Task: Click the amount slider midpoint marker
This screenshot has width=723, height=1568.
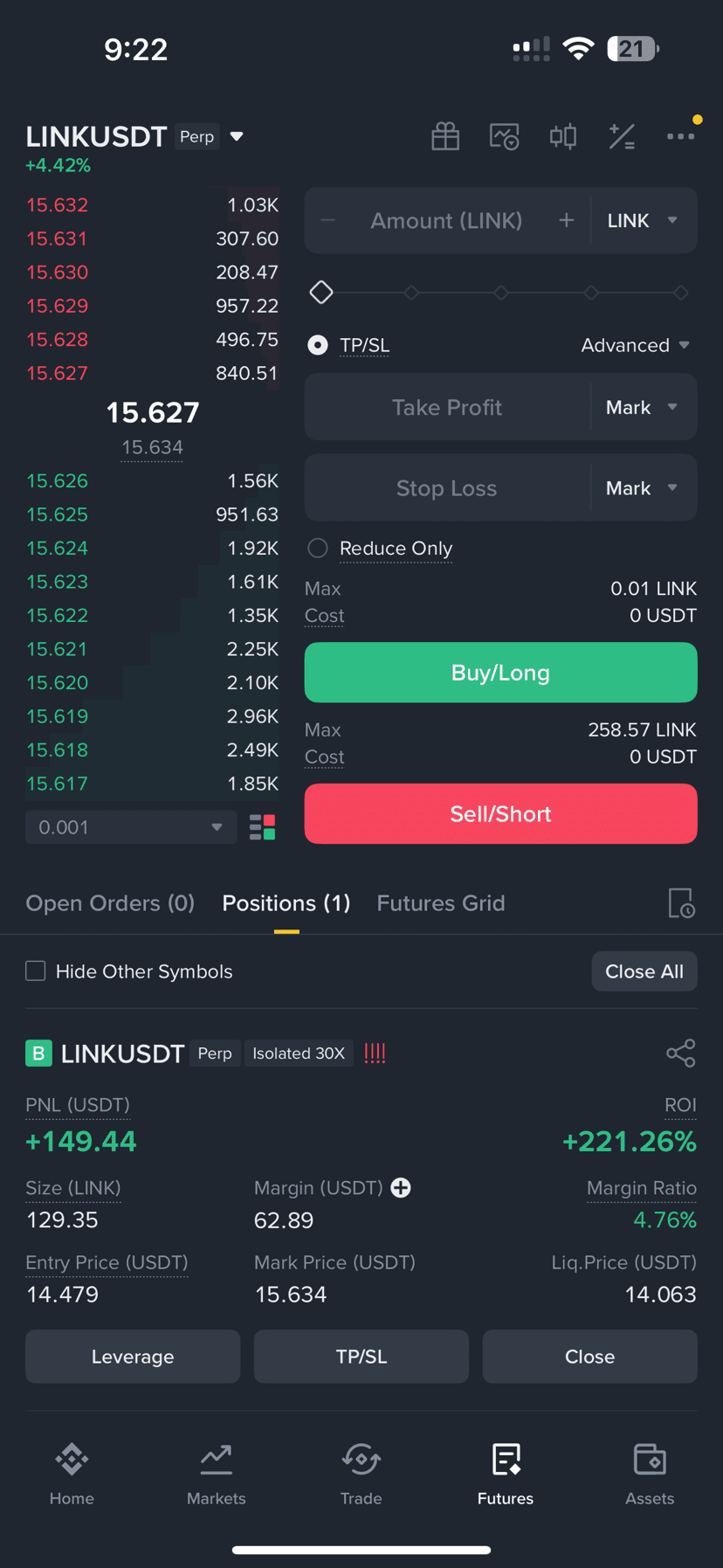Action: (501, 293)
